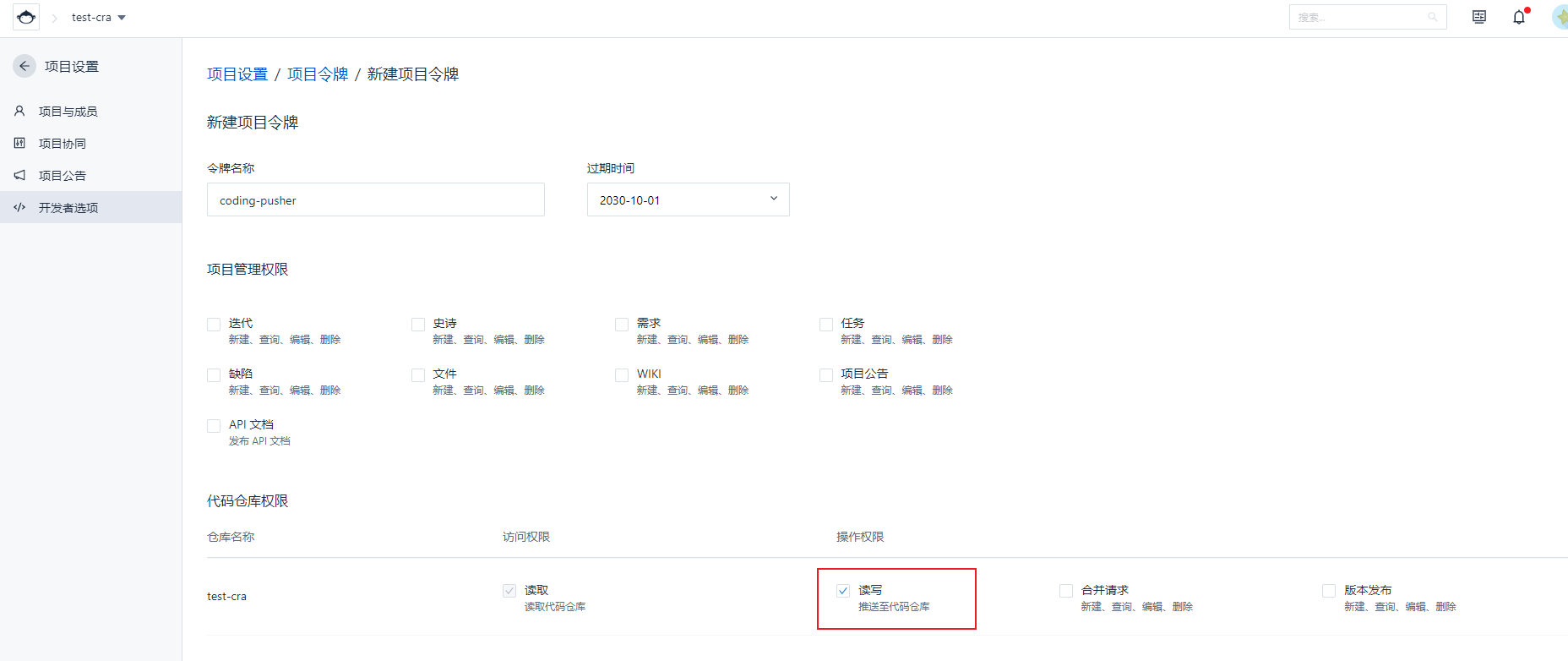Uncheck the 读写 push permission checkbox
The image size is (1568, 661).
click(843, 591)
